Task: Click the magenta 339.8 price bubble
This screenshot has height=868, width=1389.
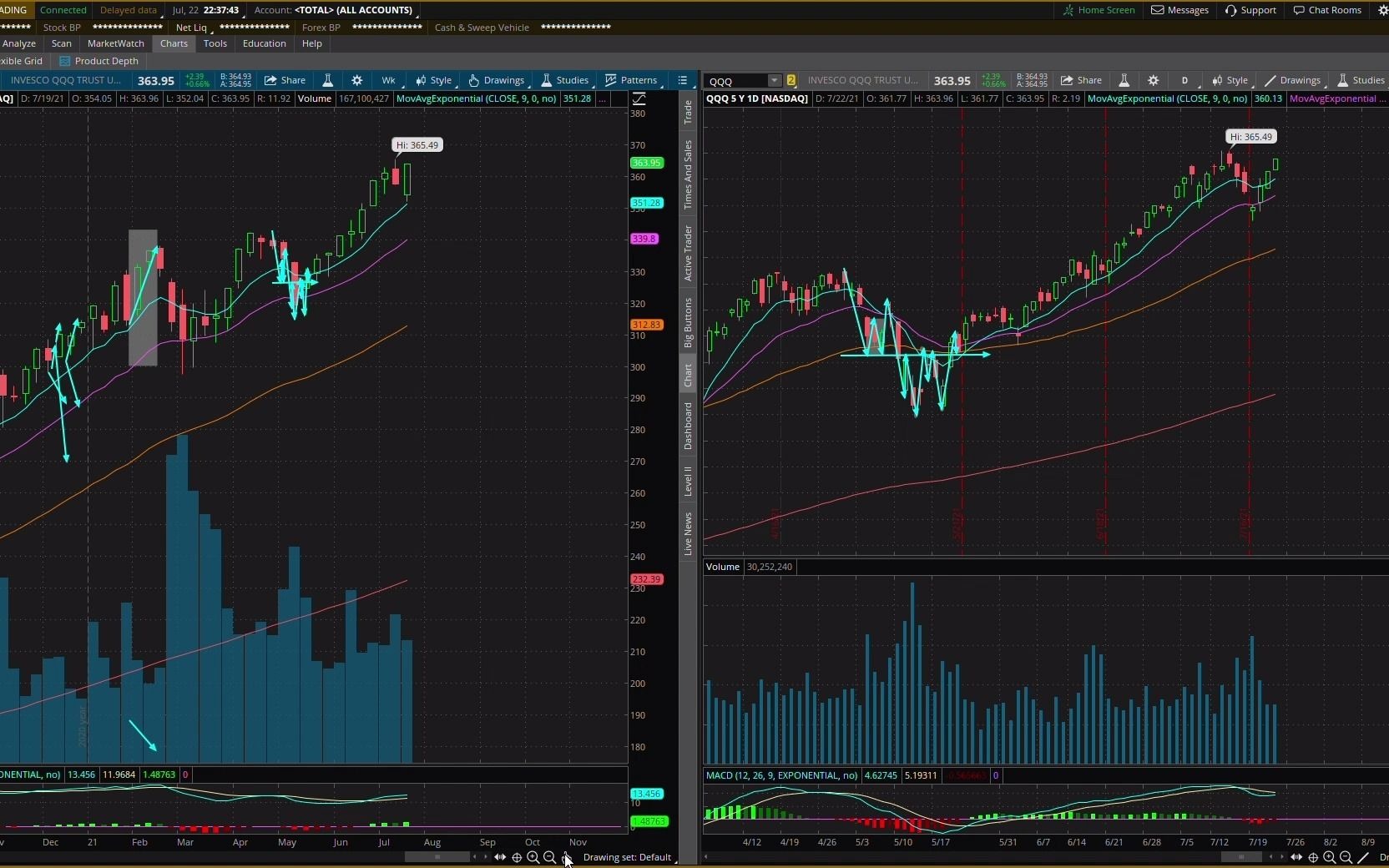Action: 645,239
